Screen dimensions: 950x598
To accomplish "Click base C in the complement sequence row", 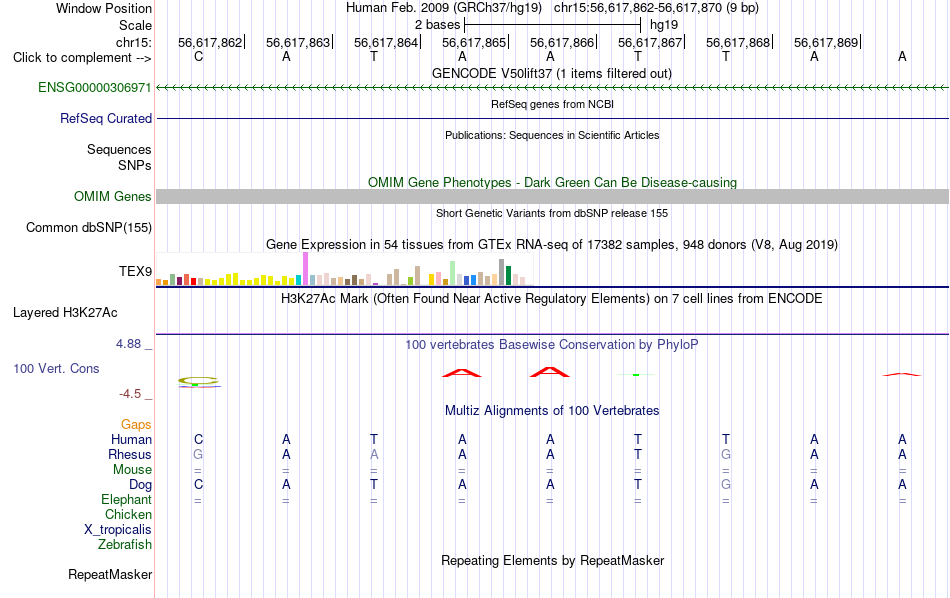I will pos(198,56).
